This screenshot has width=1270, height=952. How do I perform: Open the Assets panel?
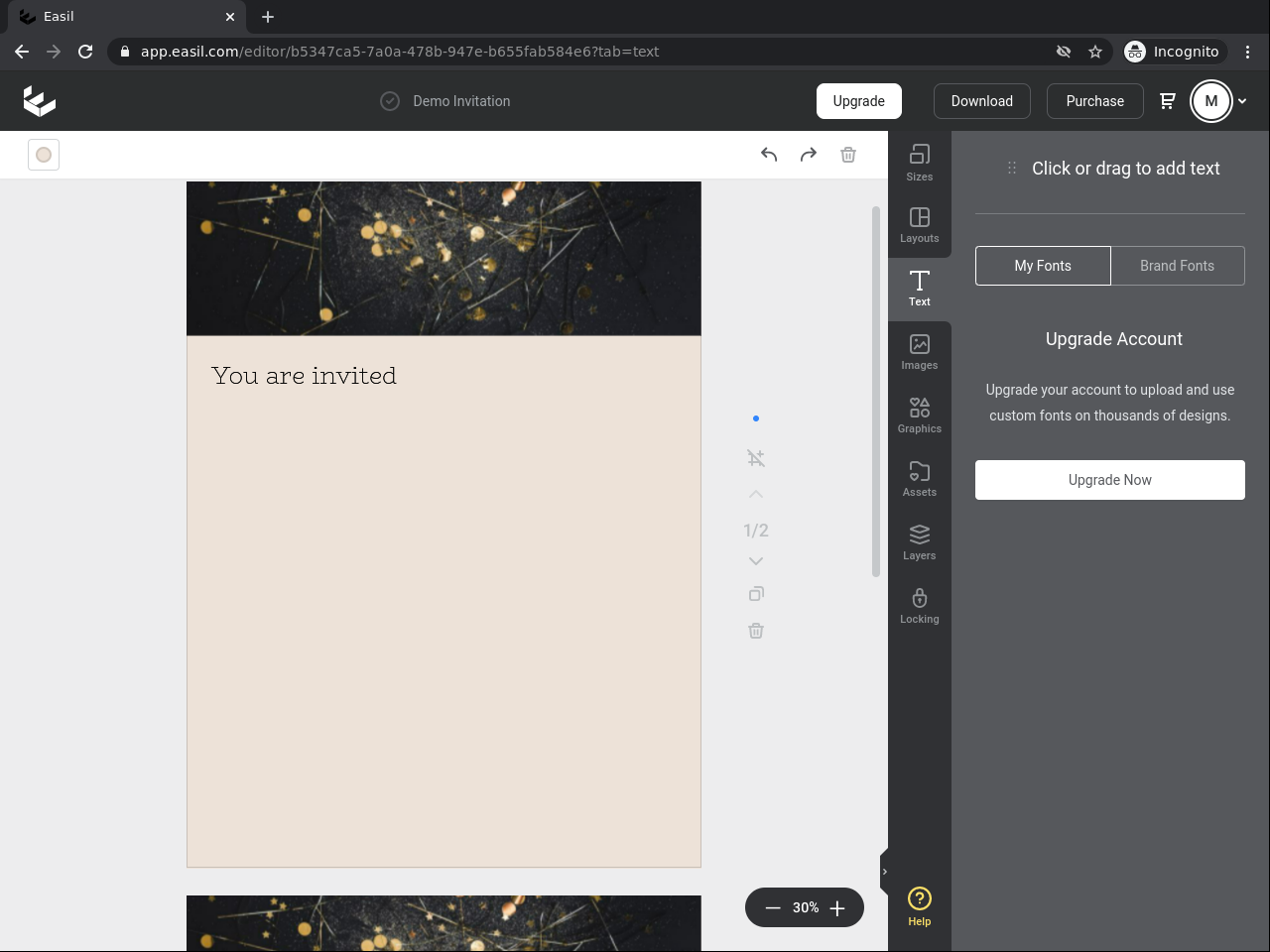pos(920,479)
